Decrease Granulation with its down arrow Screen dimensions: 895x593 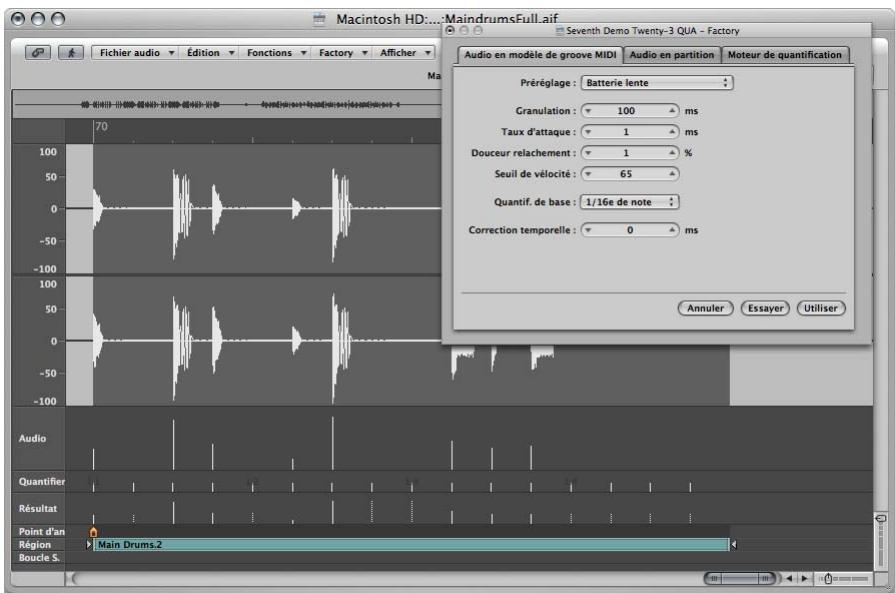coord(588,111)
